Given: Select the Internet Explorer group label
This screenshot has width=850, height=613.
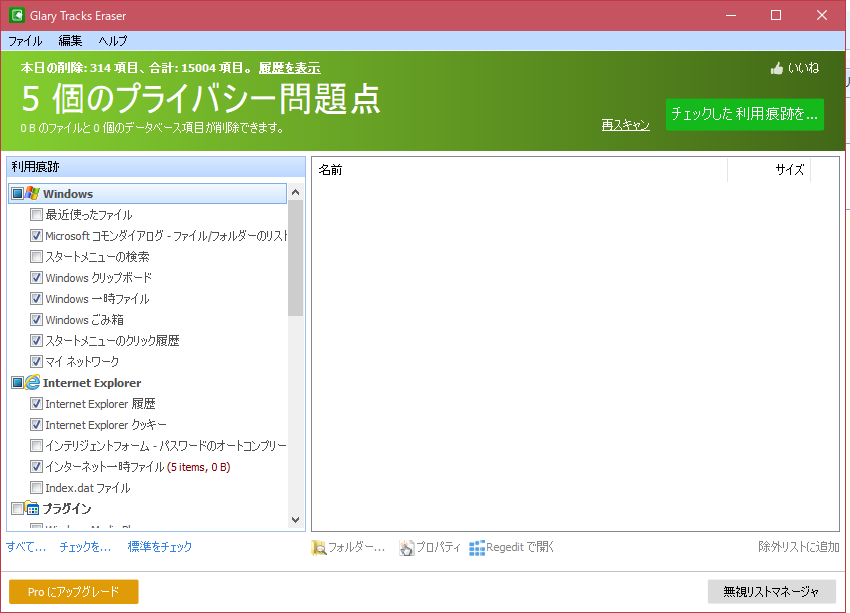Looking at the screenshot, I should (x=92, y=383).
